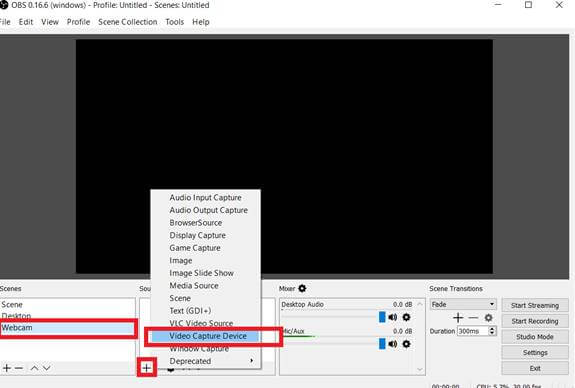Viewport: 575px width, 388px height.
Task: Expand the Deprecated submenu arrow
Action: click(251, 360)
